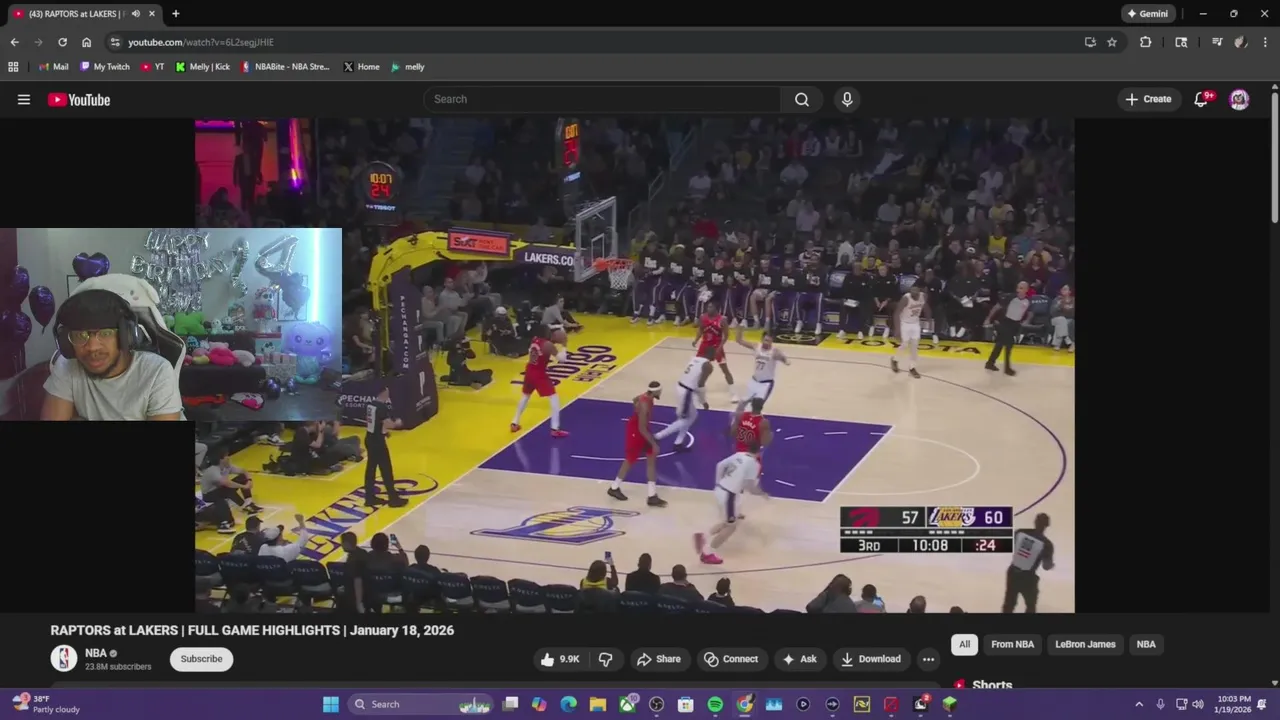Open File Explorer from the taskbar
This screenshot has width=1280, height=720.
tap(598, 704)
